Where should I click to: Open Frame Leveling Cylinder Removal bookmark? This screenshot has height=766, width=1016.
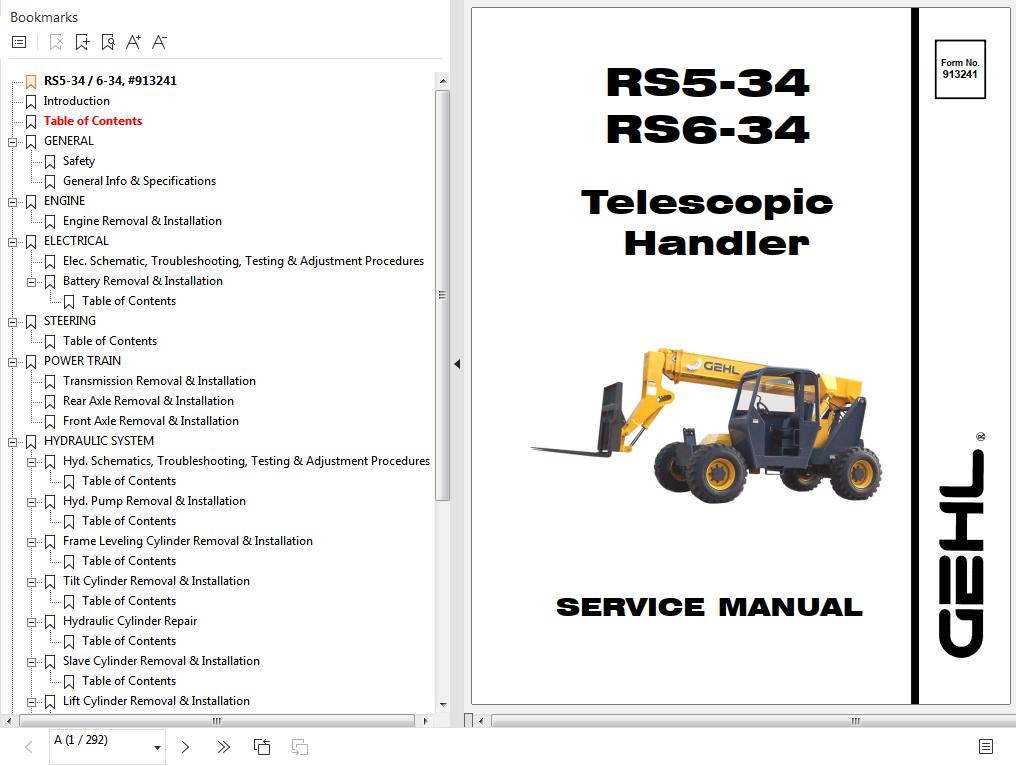188,541
